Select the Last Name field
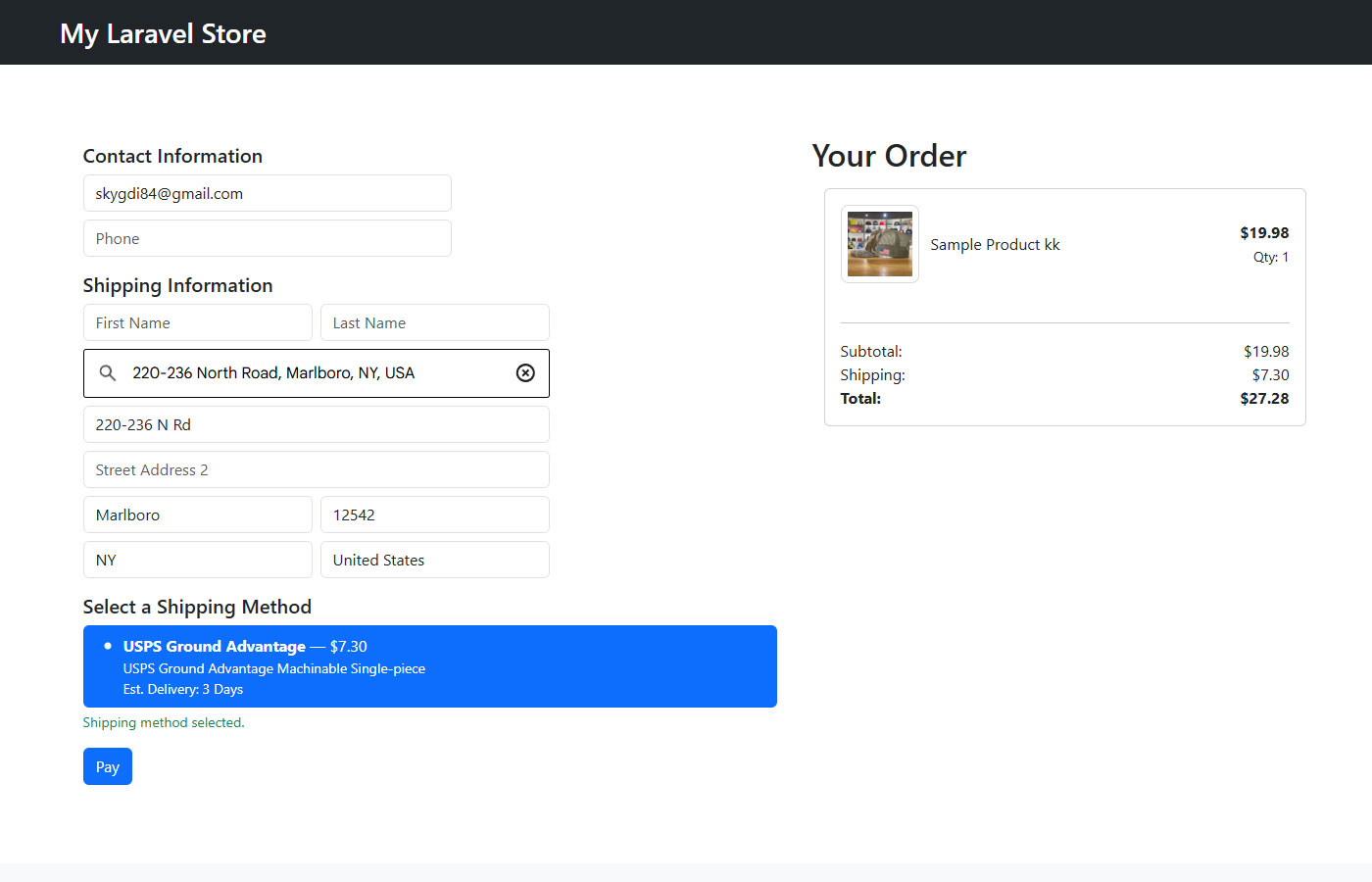Viewport: 1372px width, 882px height. pyautogui.click(x=434, y=323)
